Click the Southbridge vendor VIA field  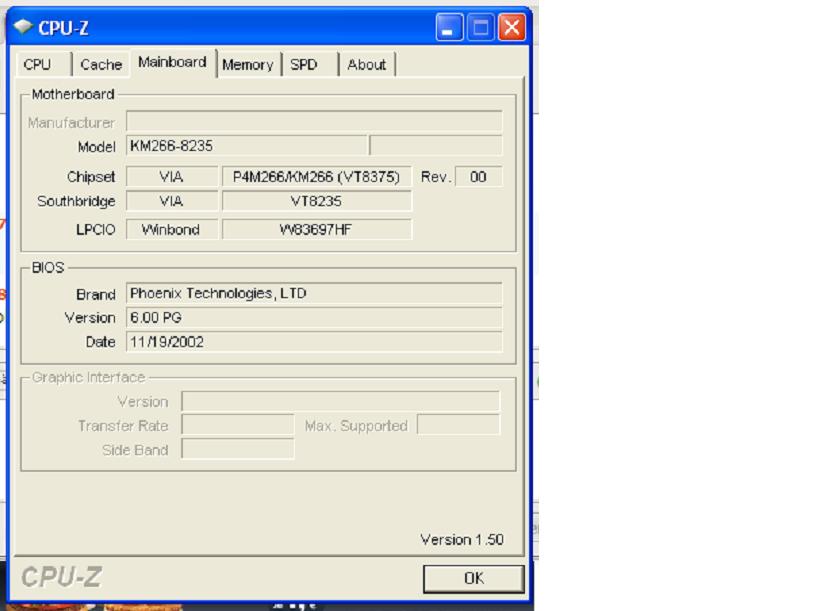point(172,201)
